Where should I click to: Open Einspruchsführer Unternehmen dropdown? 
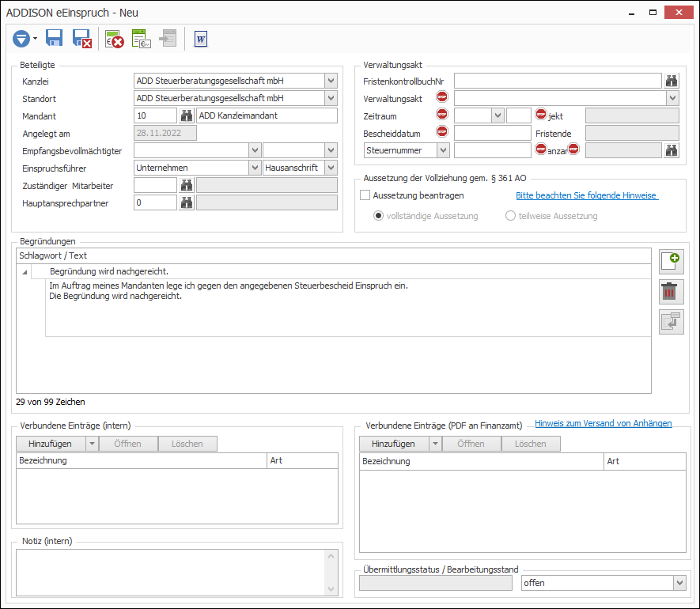click(254, 167)
